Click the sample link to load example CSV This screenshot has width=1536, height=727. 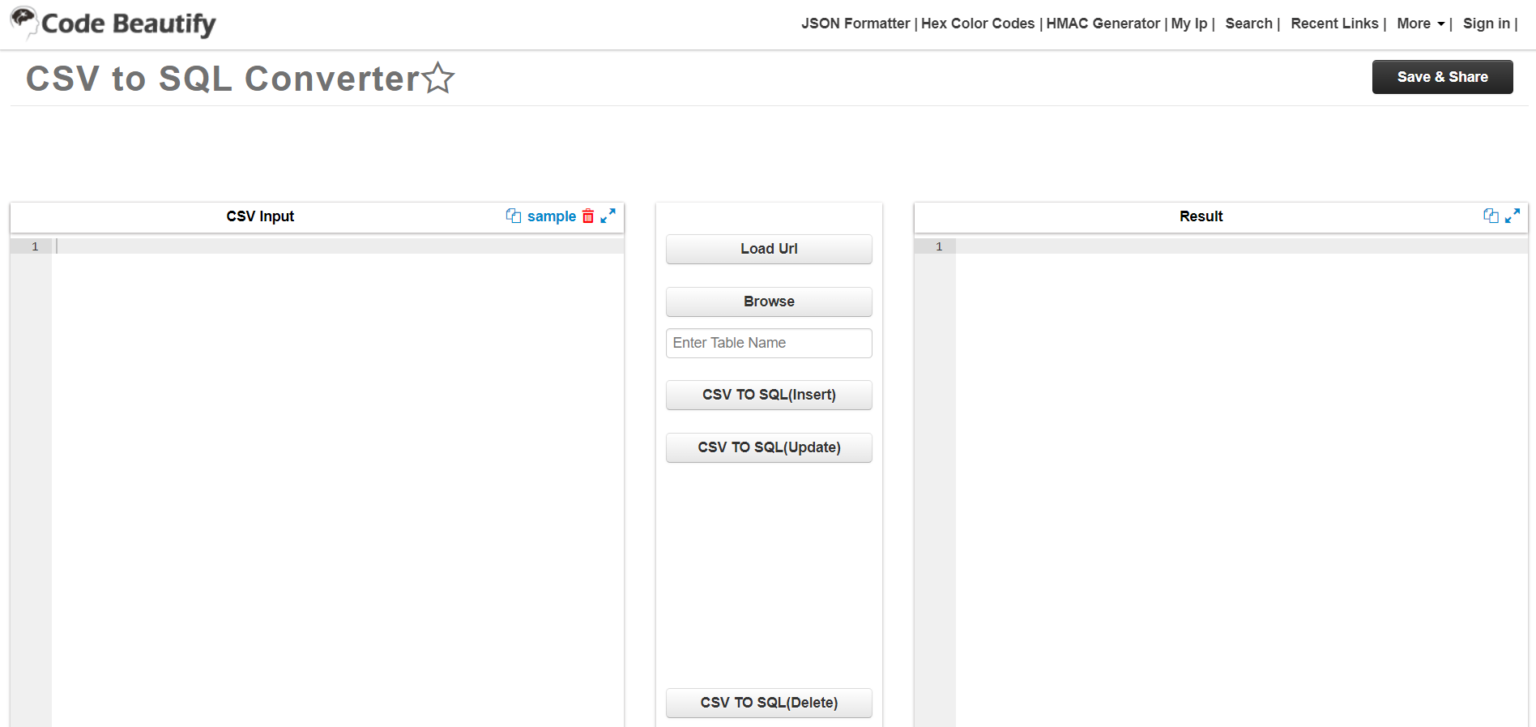(552, 215)
